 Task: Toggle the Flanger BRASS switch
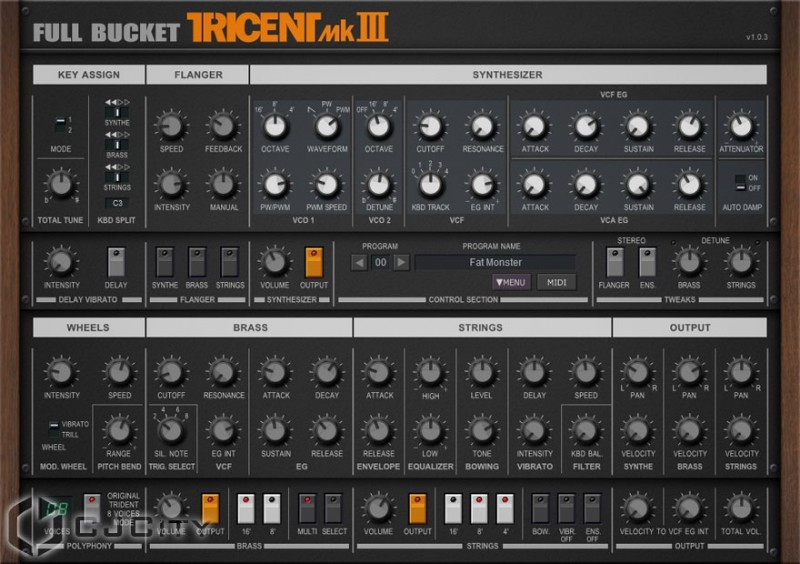click(197, 262)
